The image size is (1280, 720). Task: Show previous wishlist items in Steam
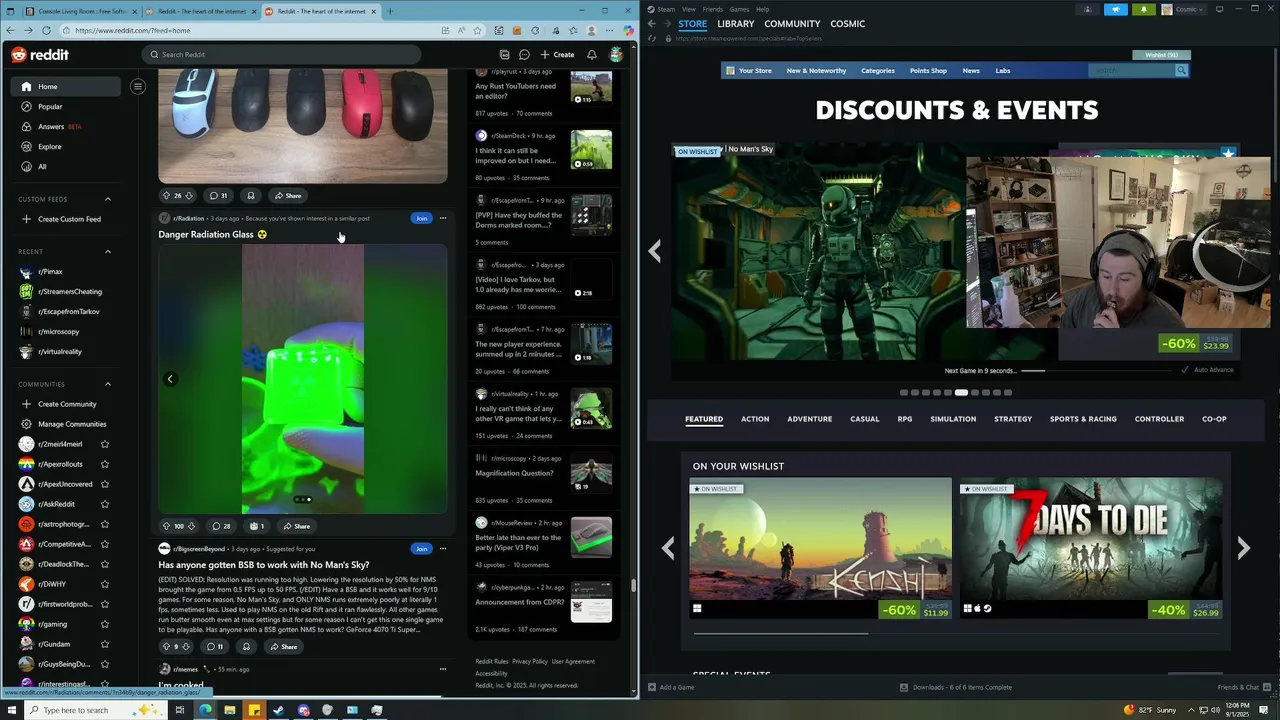pyautogui.click(x=668, y=548)
